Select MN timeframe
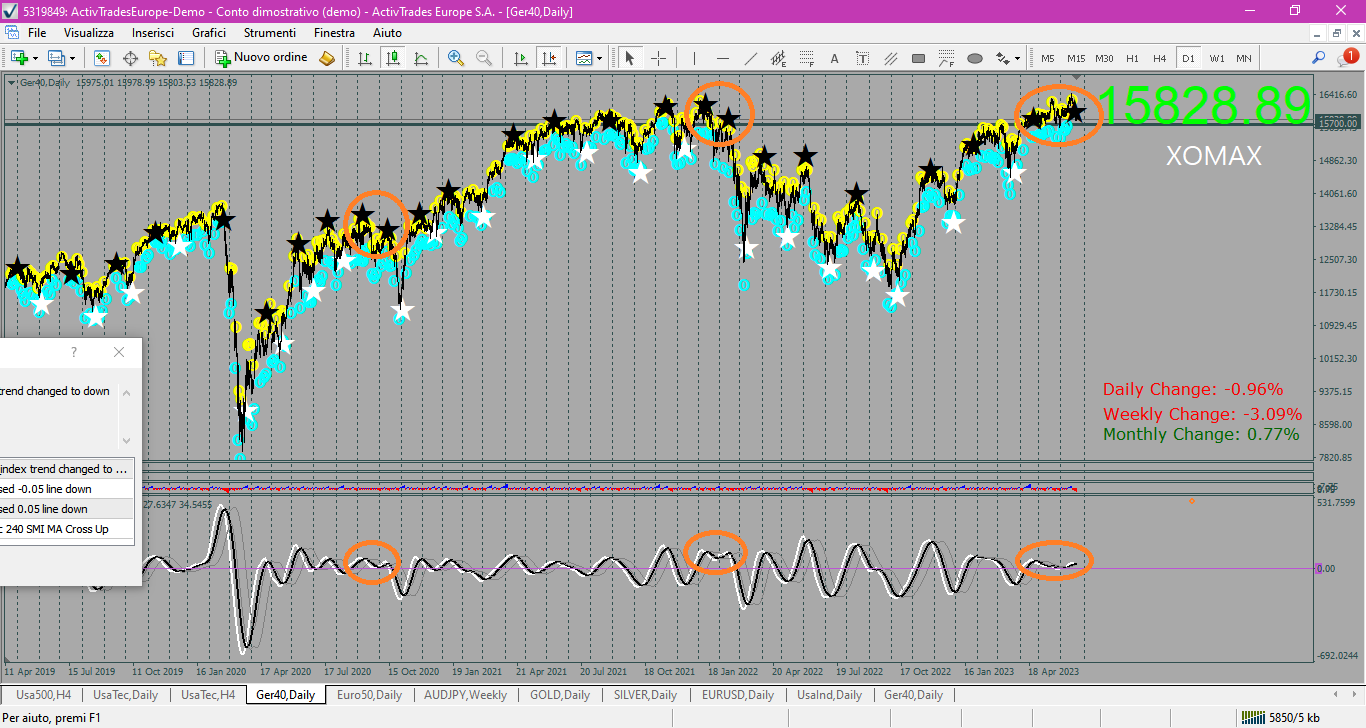 (1244, 58)
